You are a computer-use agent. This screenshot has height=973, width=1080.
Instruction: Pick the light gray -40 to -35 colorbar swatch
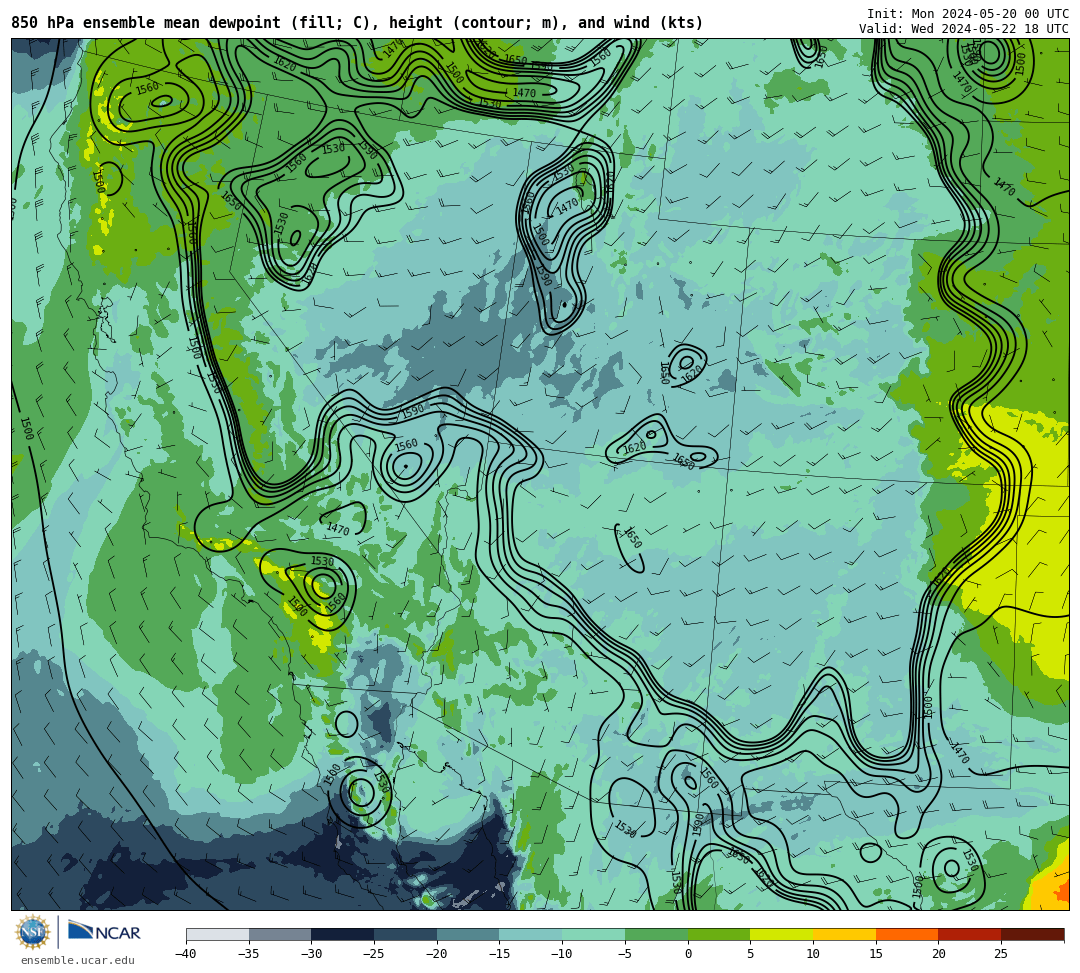tap(218, 934)
